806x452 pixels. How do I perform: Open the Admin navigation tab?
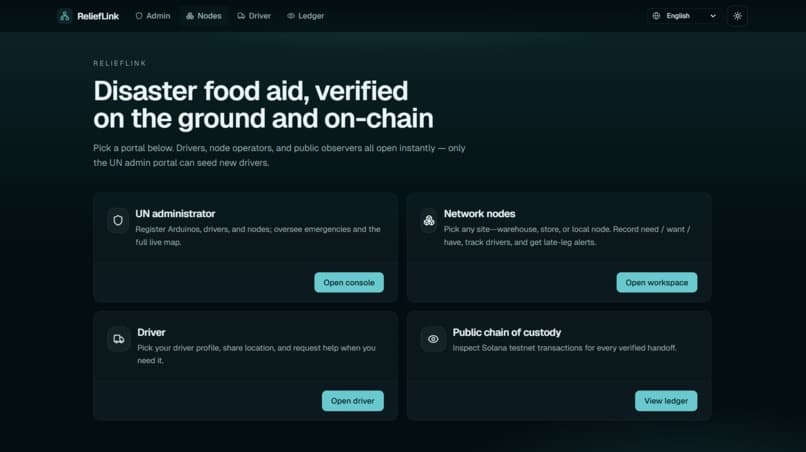tap(153, 16)
